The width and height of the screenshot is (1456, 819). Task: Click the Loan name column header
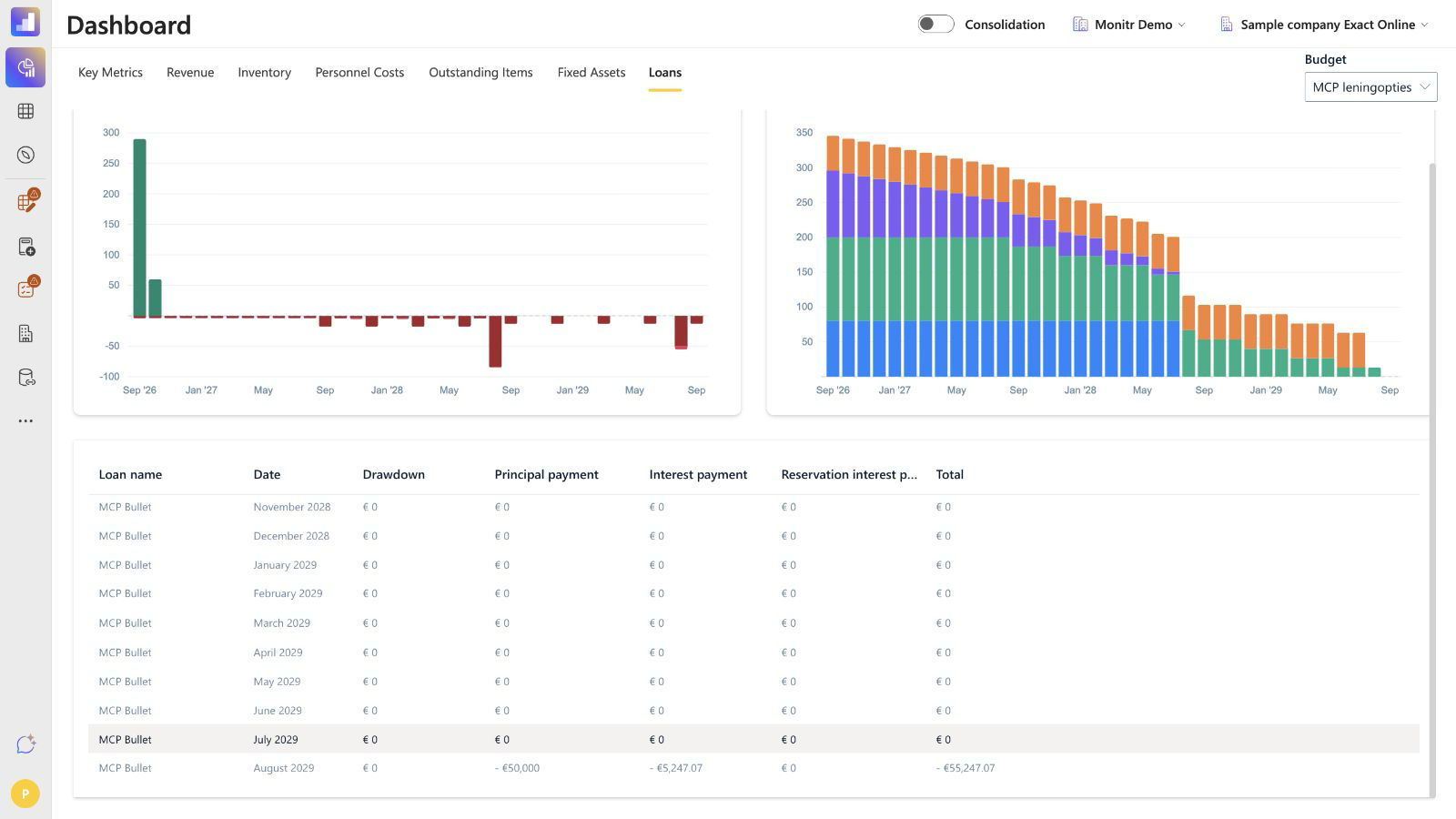(x=130, y=474)
